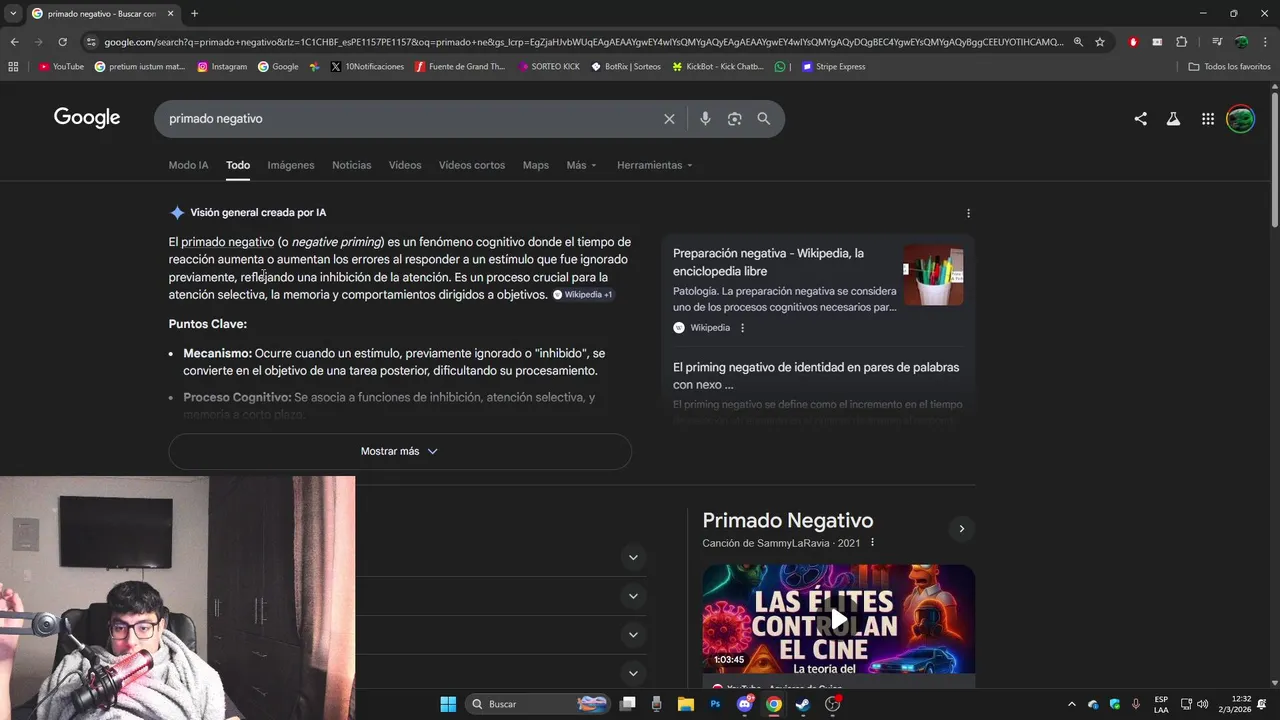Viewport: 1280px width, 720px height.
Task: Open El priming negativo de identidad link
Action: pyautogui.click(x=816, y=376)
